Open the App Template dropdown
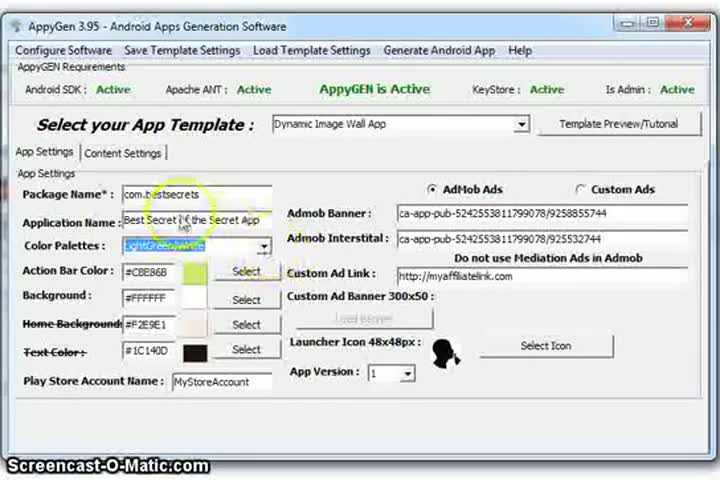 tap(521, 124)
